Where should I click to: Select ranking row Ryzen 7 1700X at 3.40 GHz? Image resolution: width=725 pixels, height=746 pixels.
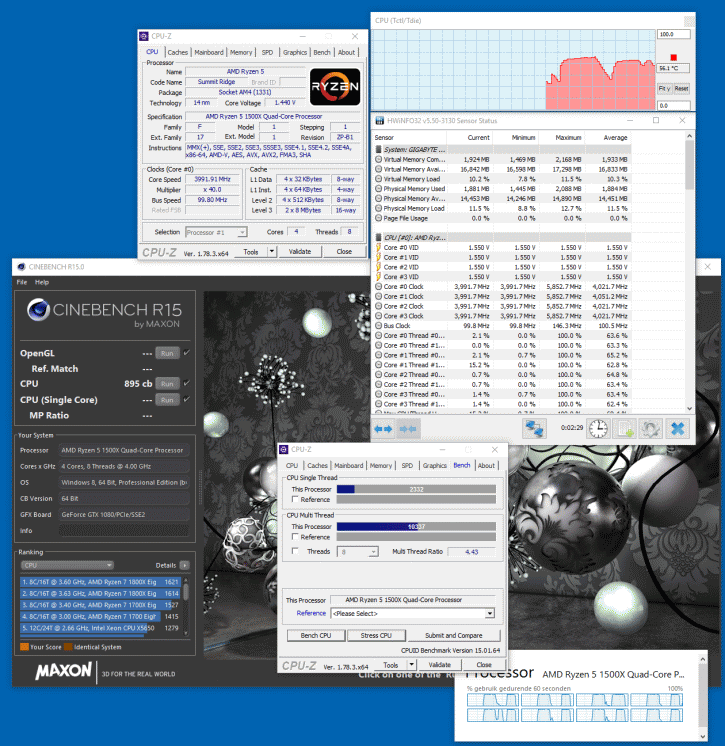tap(100, 605)
